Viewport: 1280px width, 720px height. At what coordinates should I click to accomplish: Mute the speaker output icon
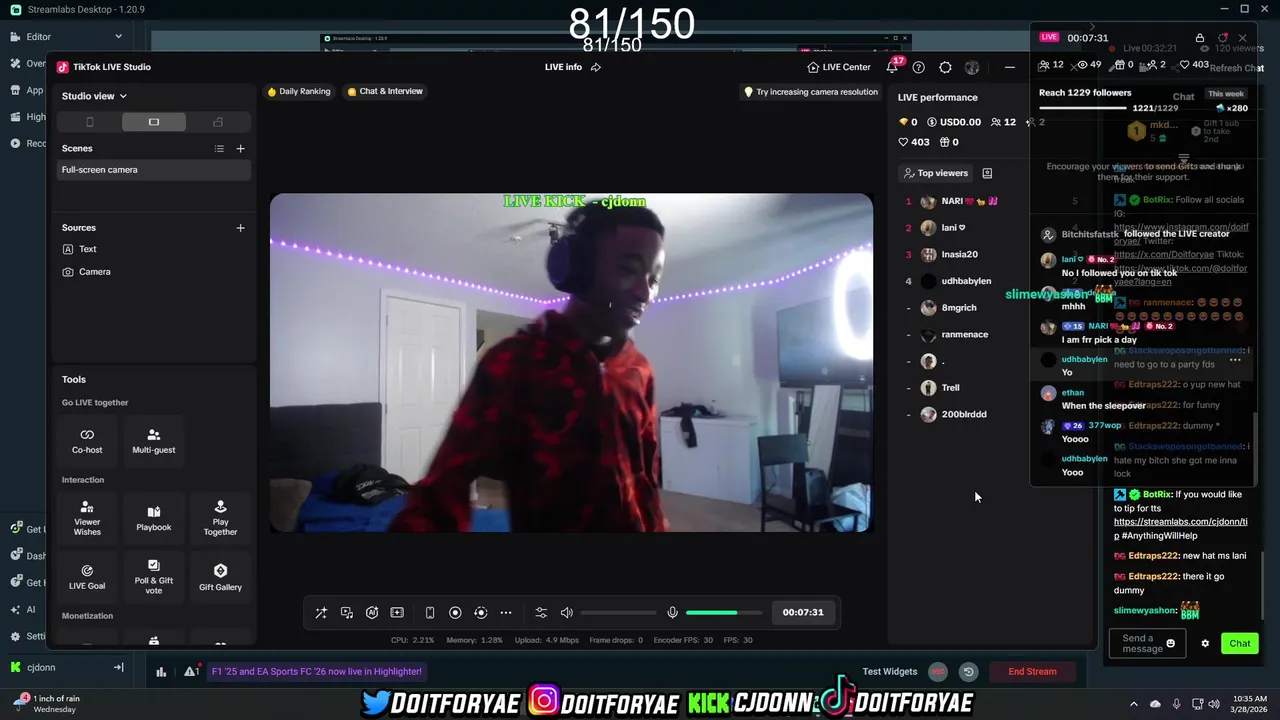(567, 613)
